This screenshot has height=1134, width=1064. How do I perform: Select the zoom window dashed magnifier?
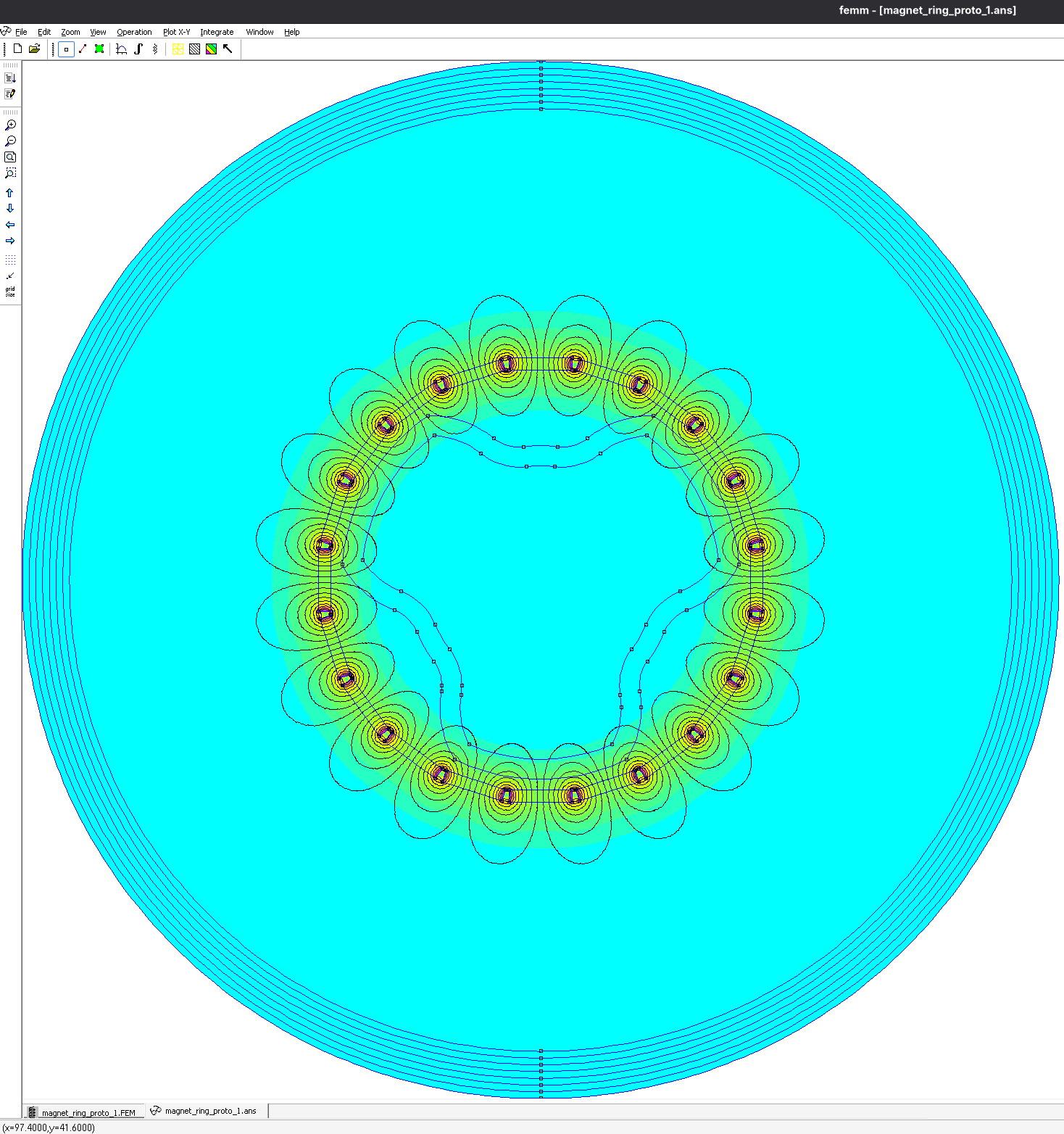coord(10,173)
